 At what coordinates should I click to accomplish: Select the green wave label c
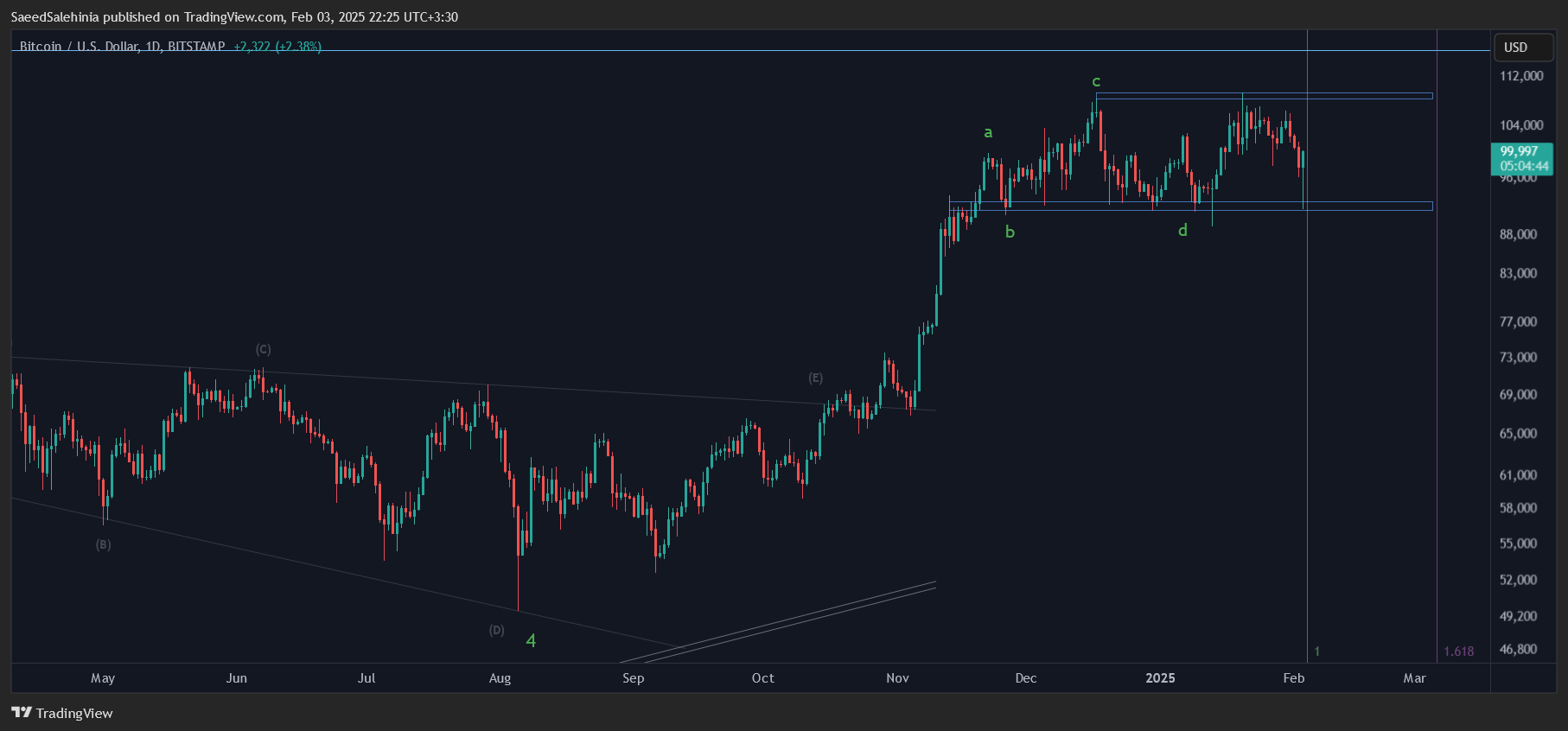click(x=1096, y=81)
